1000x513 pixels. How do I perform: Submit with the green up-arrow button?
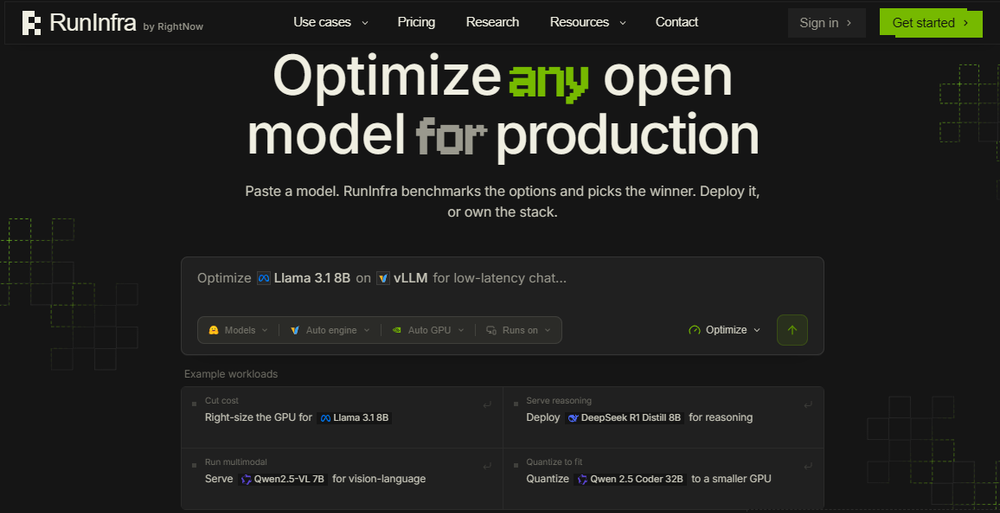pos(792,330)
